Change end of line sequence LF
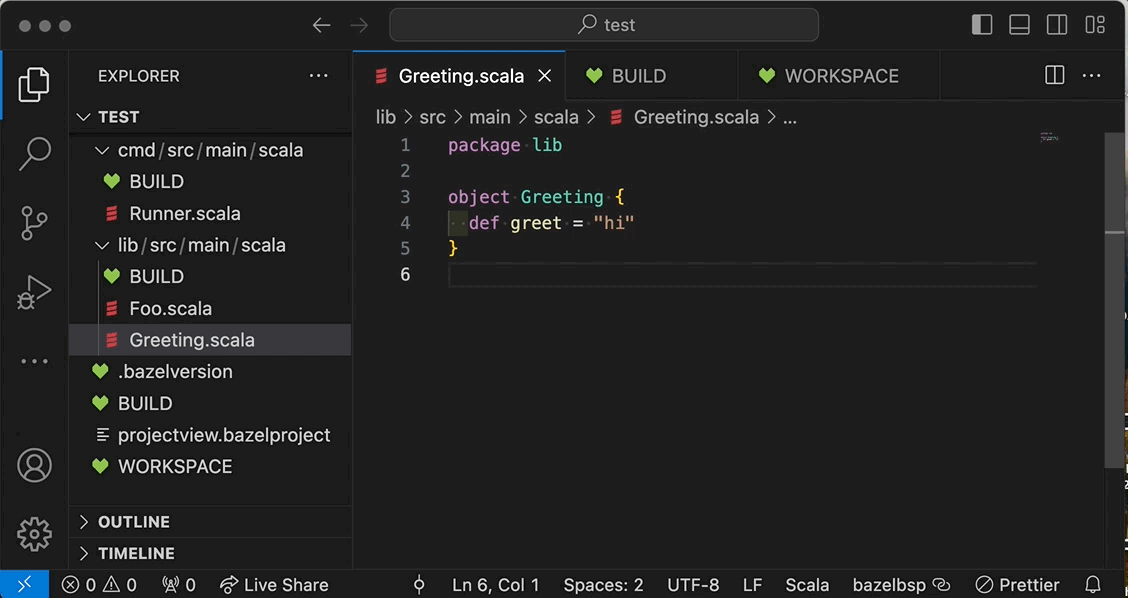The height and width of the screenshot is (598, 1128). [752, 585]
